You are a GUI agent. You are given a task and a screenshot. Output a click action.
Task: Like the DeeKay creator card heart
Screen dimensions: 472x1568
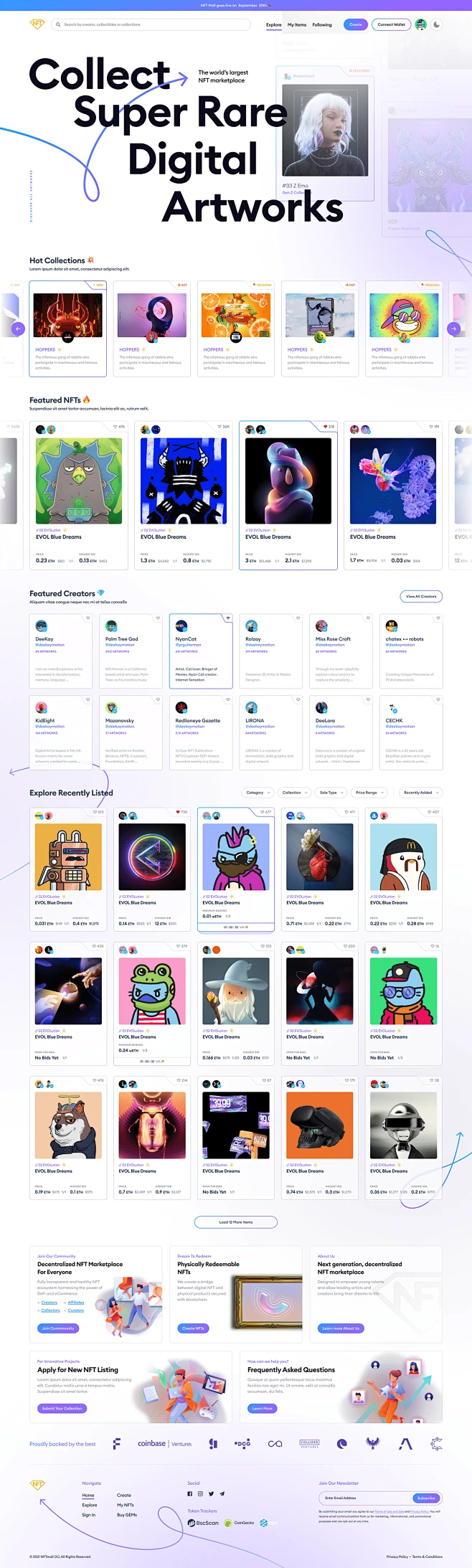[88, 618]
